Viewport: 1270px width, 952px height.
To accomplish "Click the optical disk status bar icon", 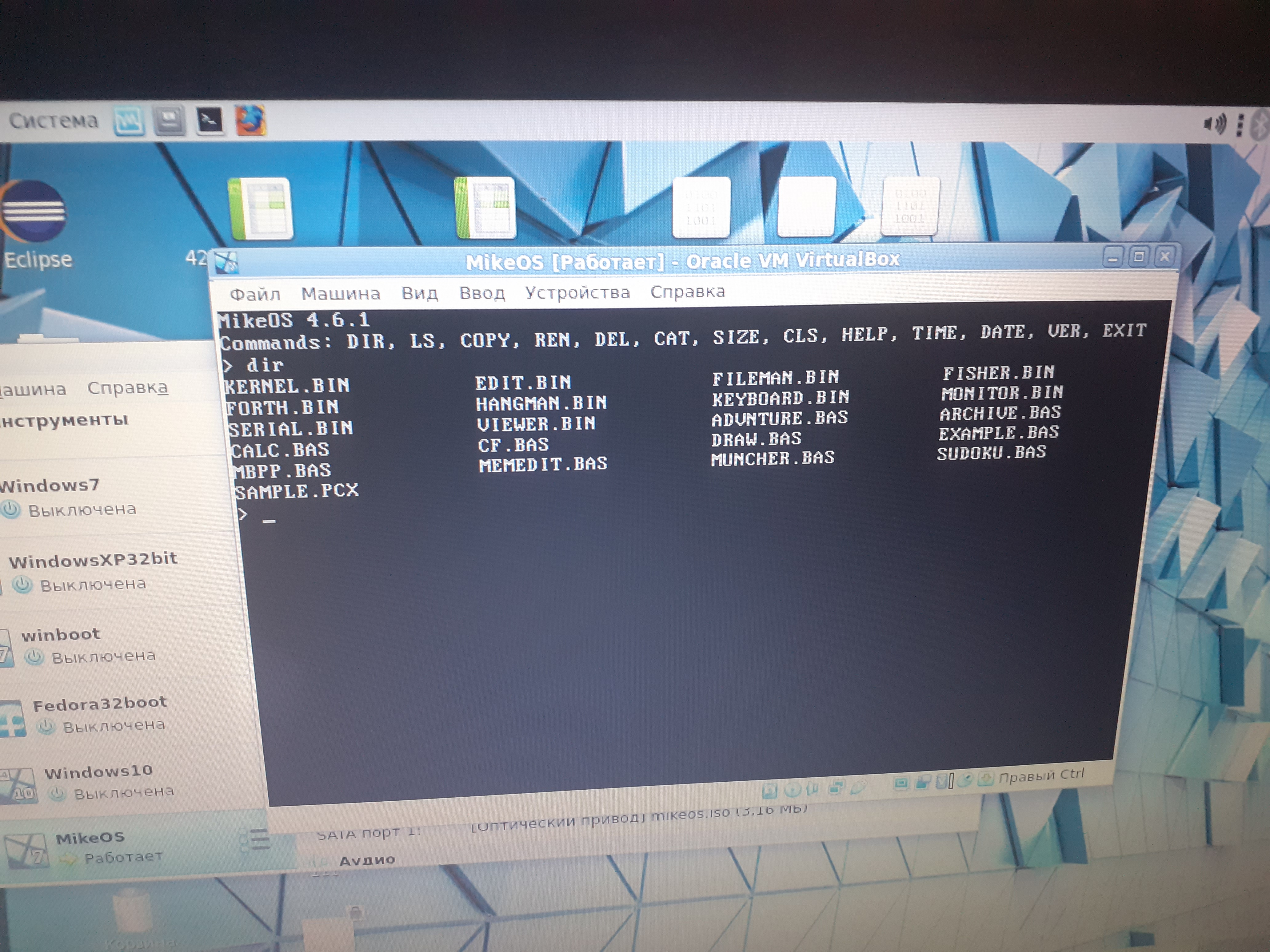I will point(792,790).
